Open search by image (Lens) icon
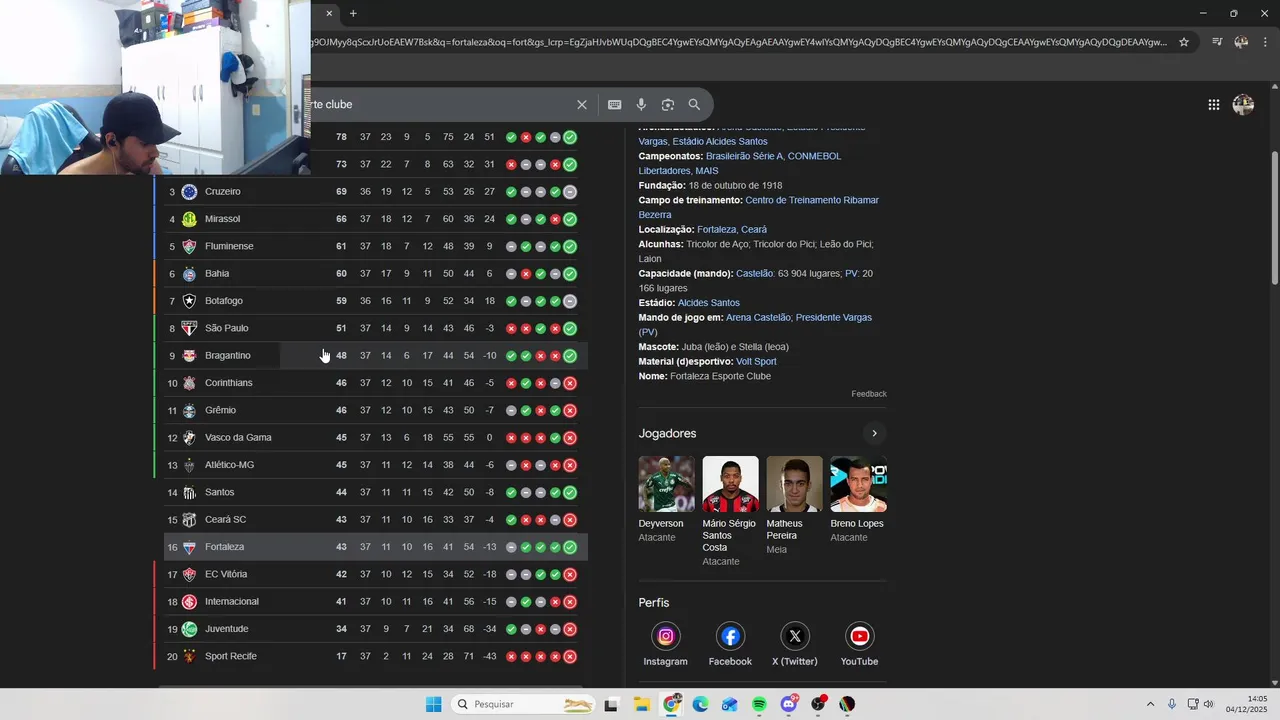This screenshot has width=1280, height=720. point(667,104)
